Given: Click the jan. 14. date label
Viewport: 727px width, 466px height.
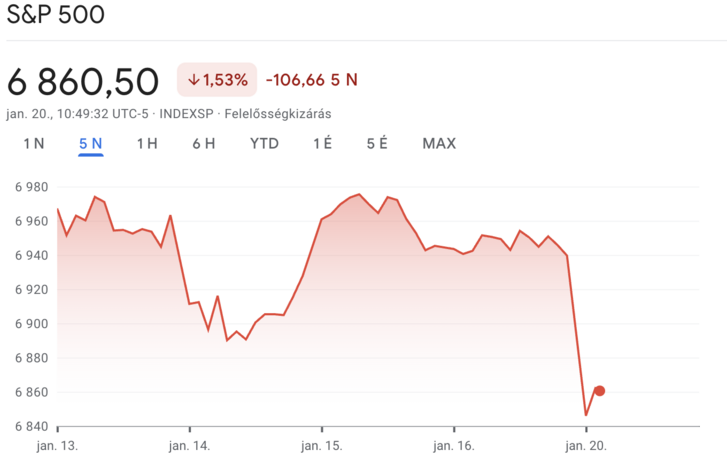Looking at the screenshot, I should point(190,444).
